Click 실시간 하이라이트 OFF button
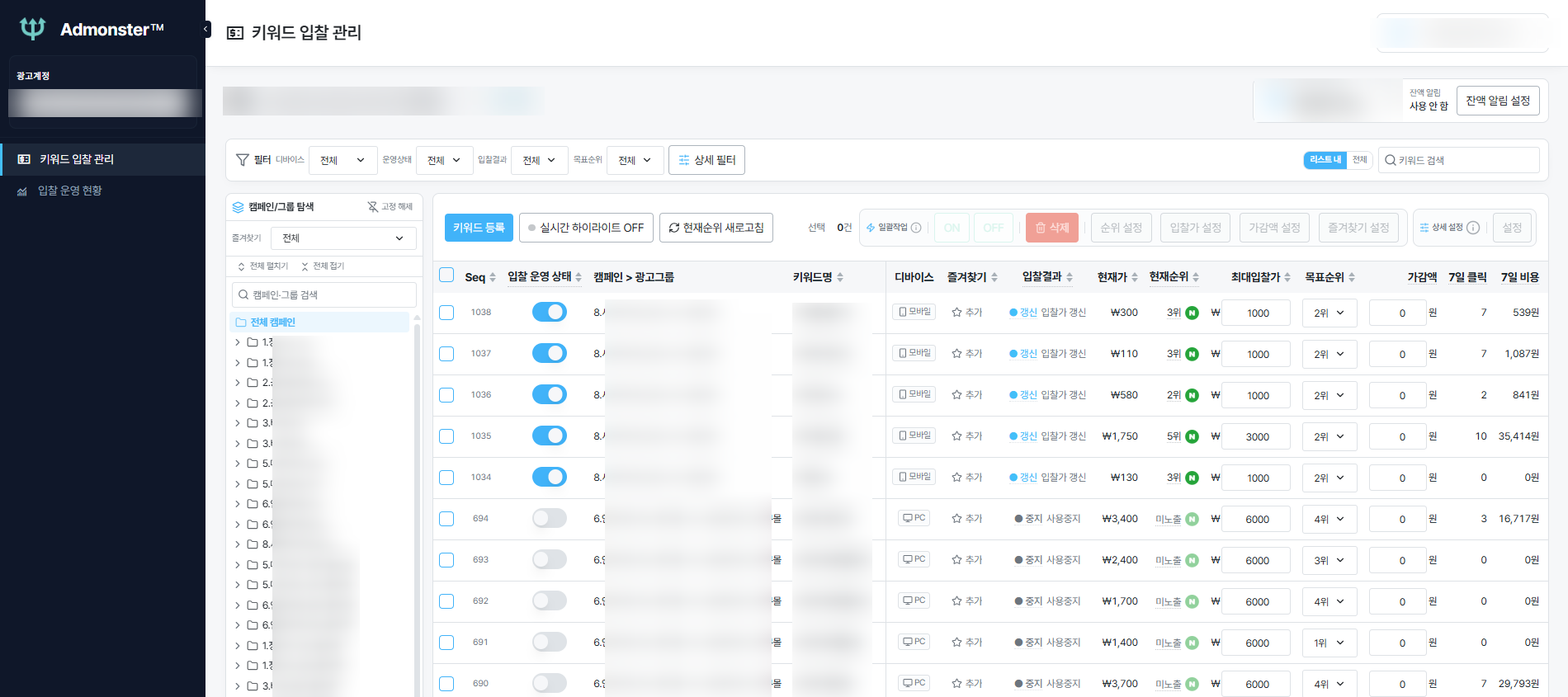This screenshot has width=1568, height=697. pyautogui.click(x=586, y=228)
